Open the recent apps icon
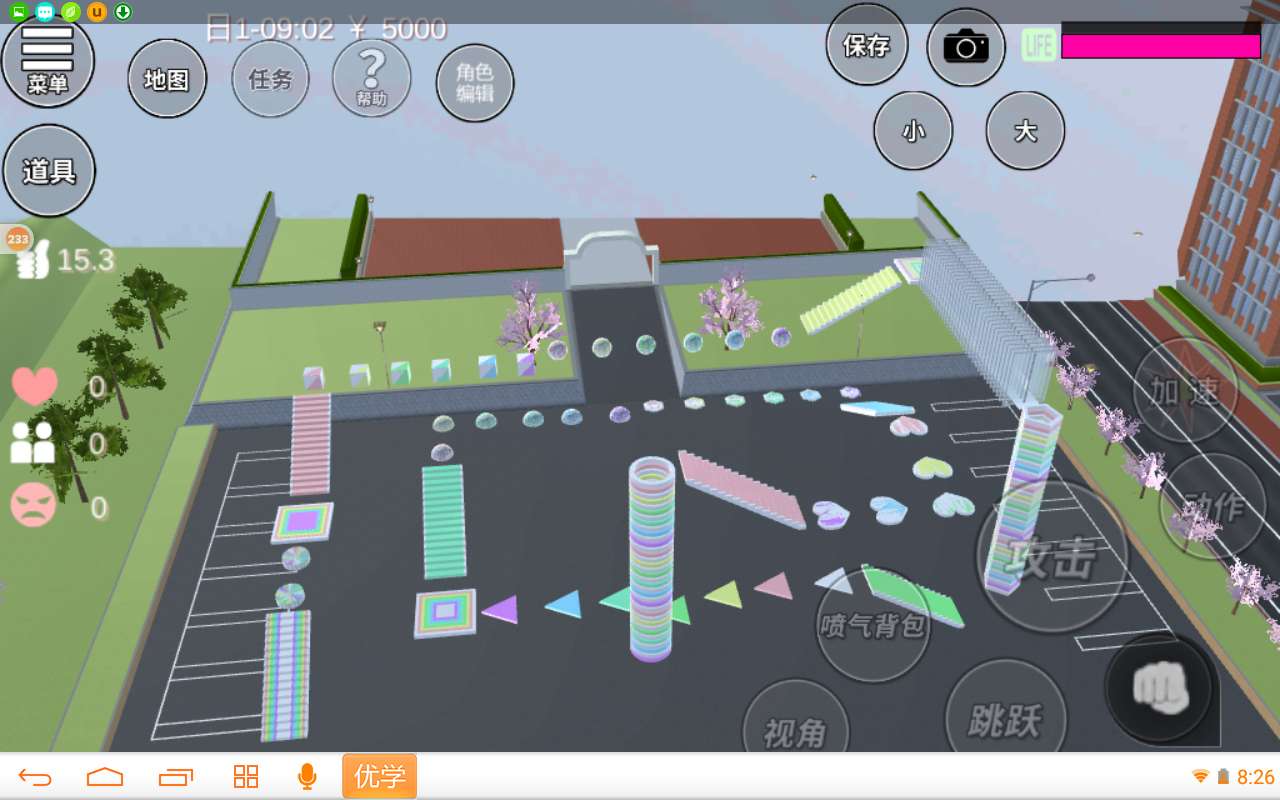1280x800 pixels. click(x=176, y=777)
